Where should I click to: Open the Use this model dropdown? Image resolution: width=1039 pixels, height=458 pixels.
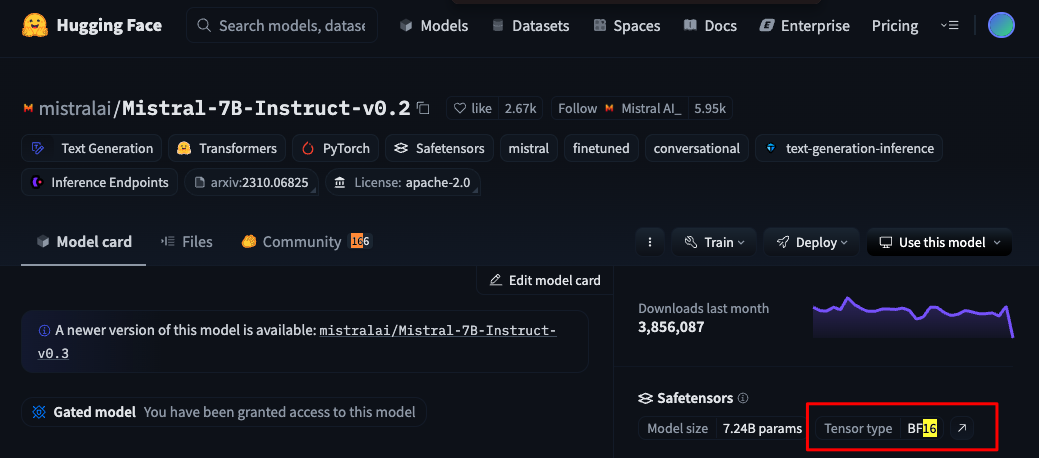pos(939,243)
